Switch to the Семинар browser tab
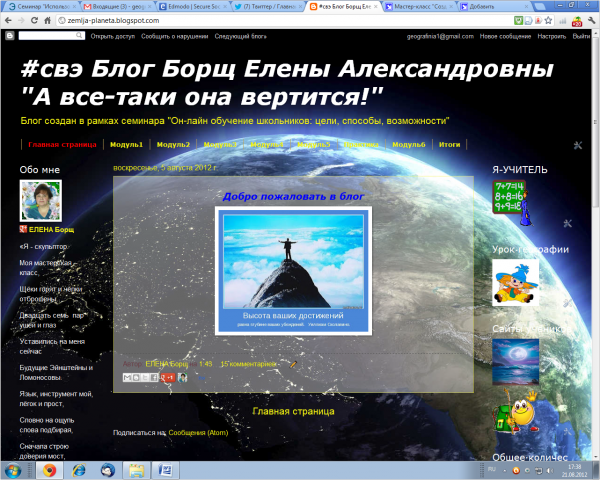 41,7
